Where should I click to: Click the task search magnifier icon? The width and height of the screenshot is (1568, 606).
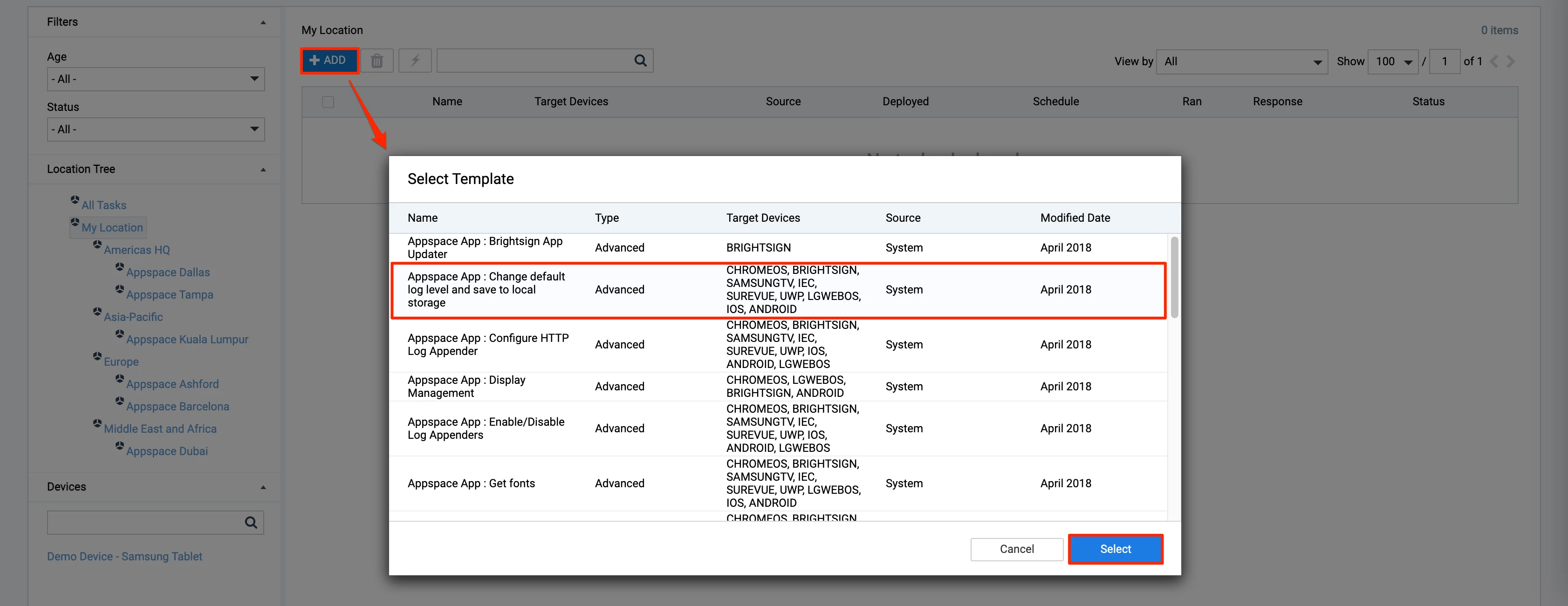click(640, 61)
